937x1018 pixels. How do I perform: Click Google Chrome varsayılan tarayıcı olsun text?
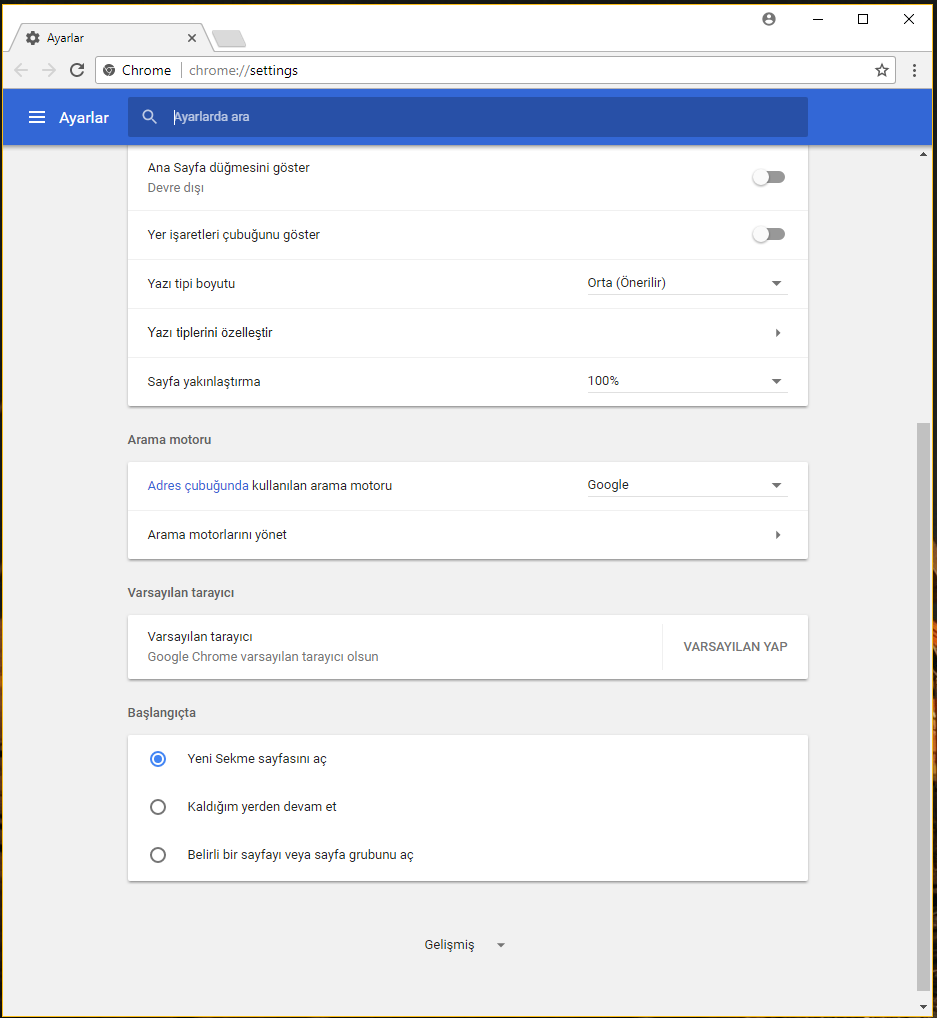[263, 657]
